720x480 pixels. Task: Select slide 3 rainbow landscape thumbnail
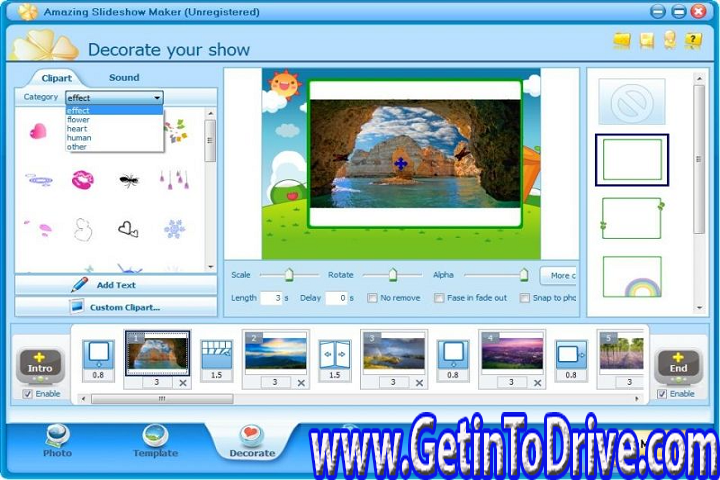coord(394,354)
